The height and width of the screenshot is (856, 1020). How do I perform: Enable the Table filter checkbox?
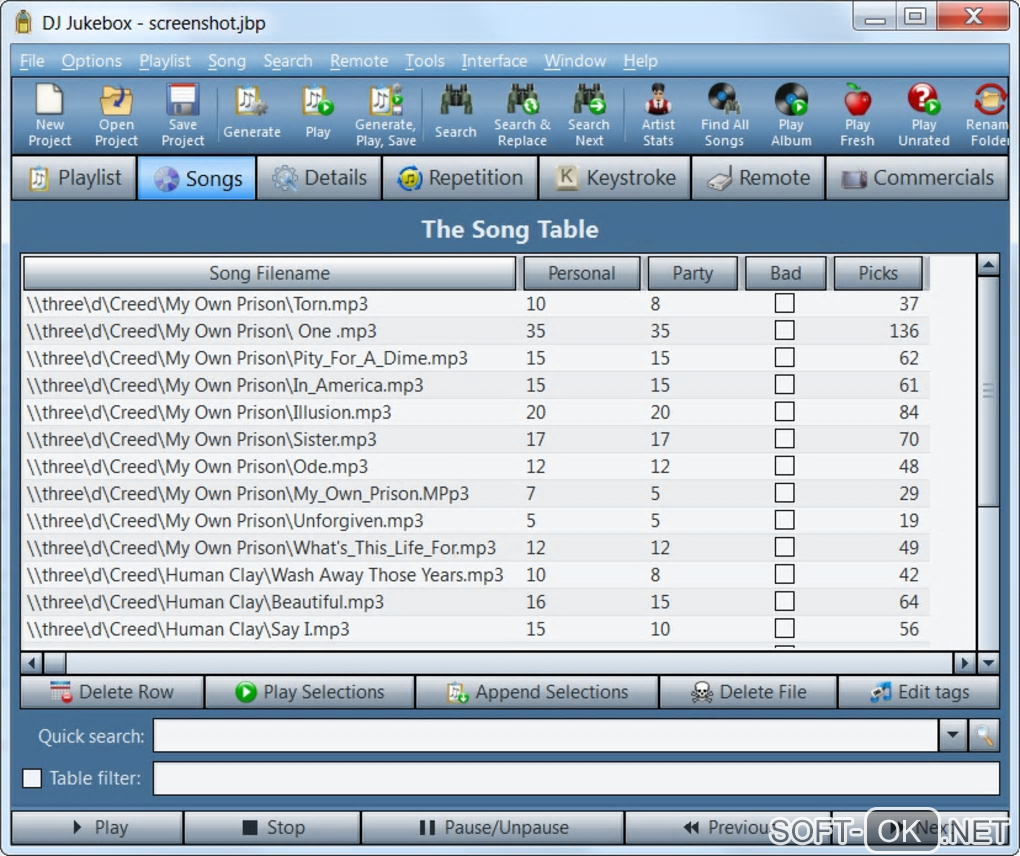click(32, 778)
